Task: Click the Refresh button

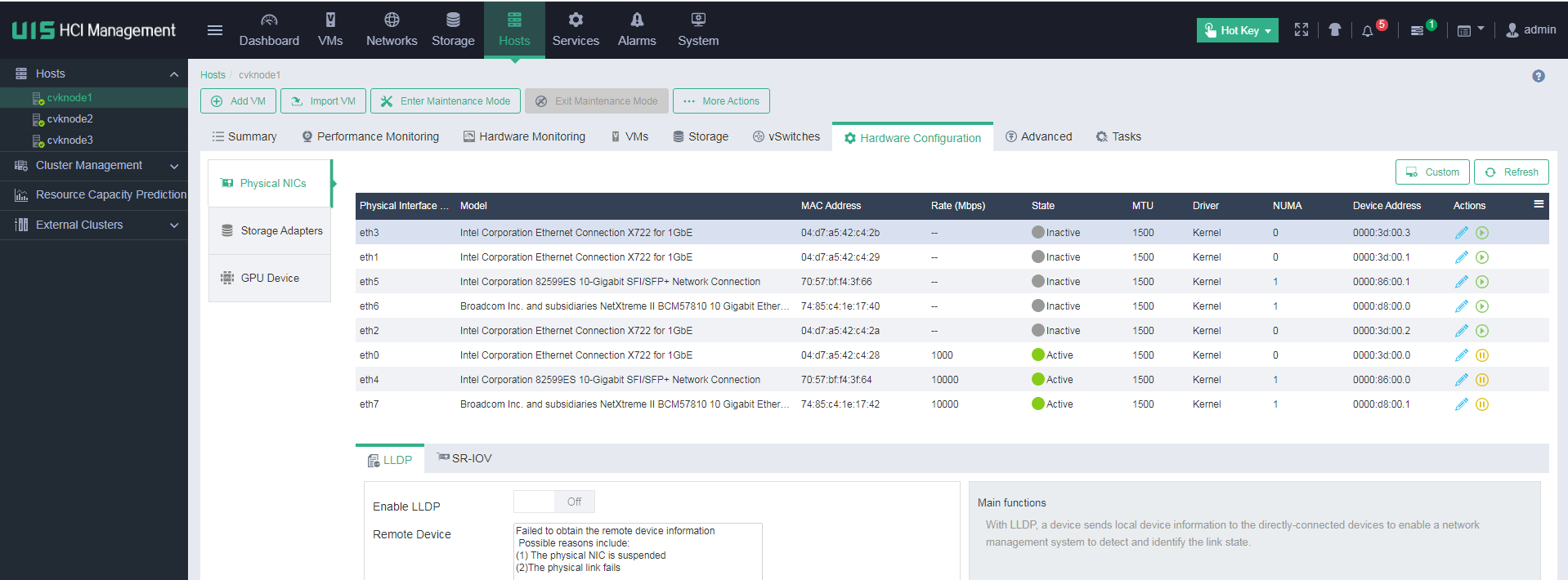Action: pyautogui.click(x=1512, y=172)
